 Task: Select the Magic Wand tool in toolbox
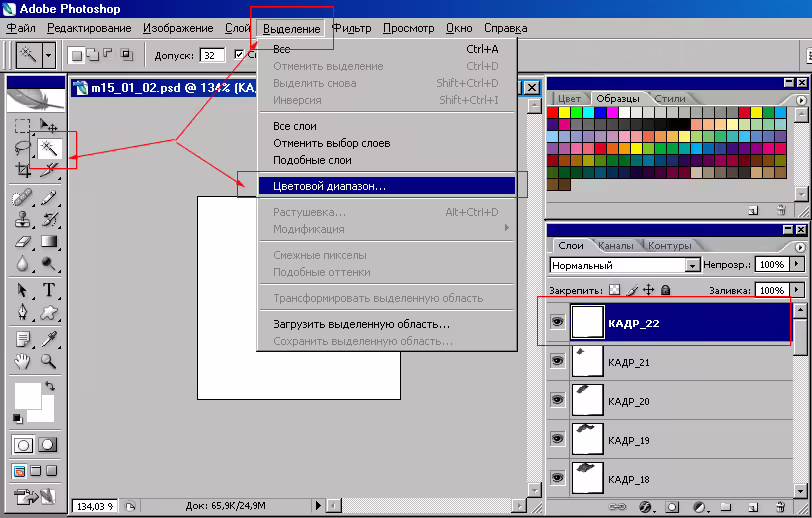coord(49,148)
